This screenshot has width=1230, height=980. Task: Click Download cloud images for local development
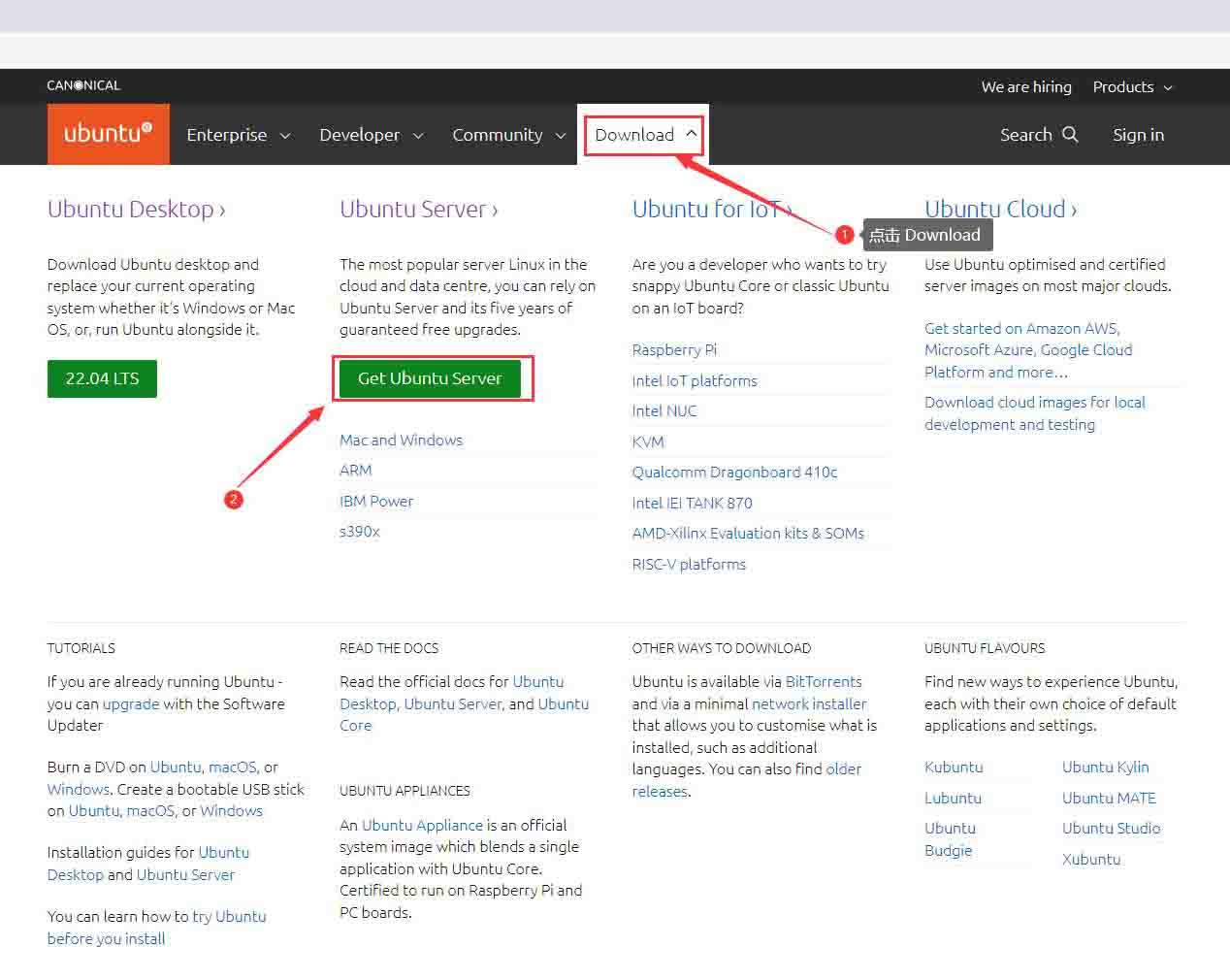[1035, 413]
